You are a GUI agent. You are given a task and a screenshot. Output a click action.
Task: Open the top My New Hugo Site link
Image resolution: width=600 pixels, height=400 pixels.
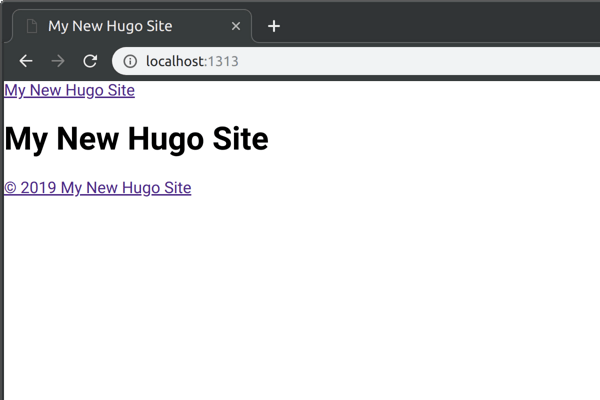coord(69,90)
